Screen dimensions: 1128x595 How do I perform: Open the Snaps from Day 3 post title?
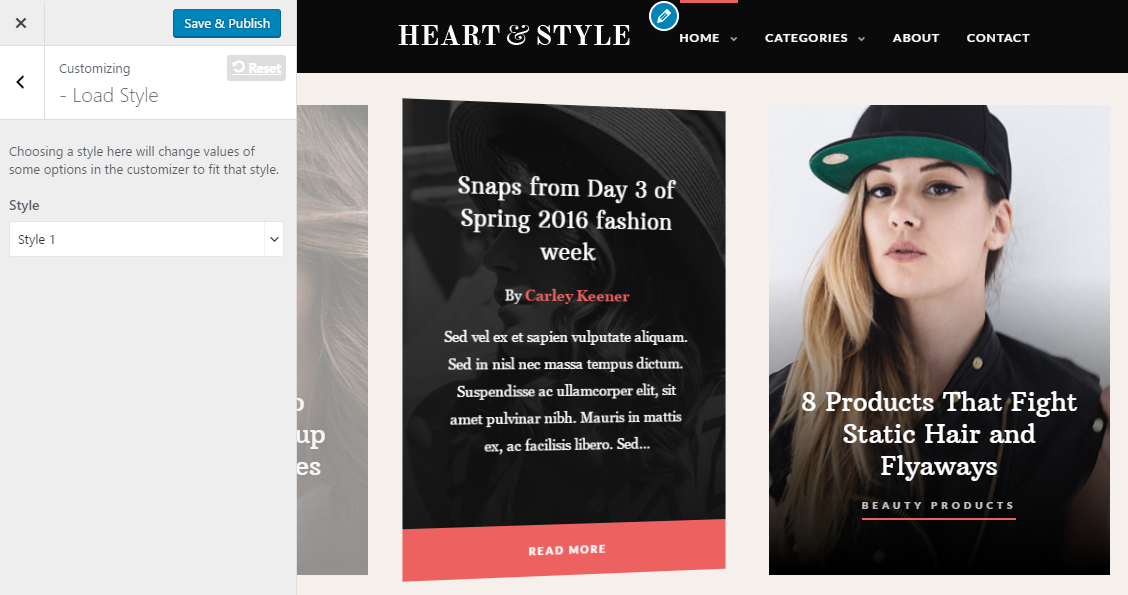point(567,219)
